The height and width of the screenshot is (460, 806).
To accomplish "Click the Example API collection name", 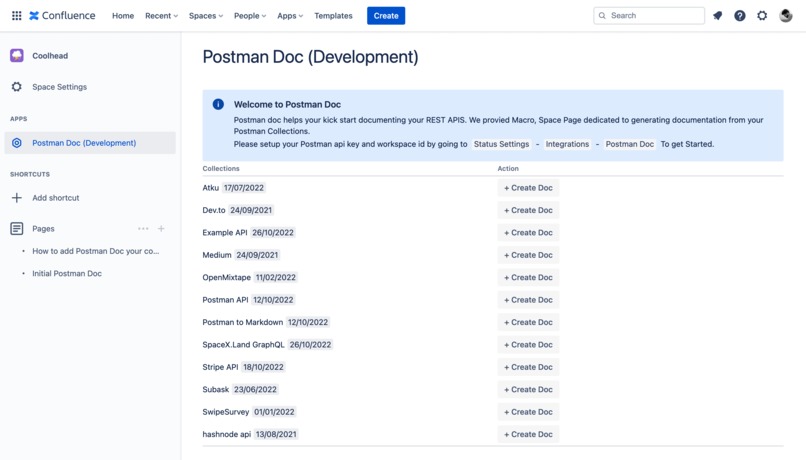I will click(225, 233).
